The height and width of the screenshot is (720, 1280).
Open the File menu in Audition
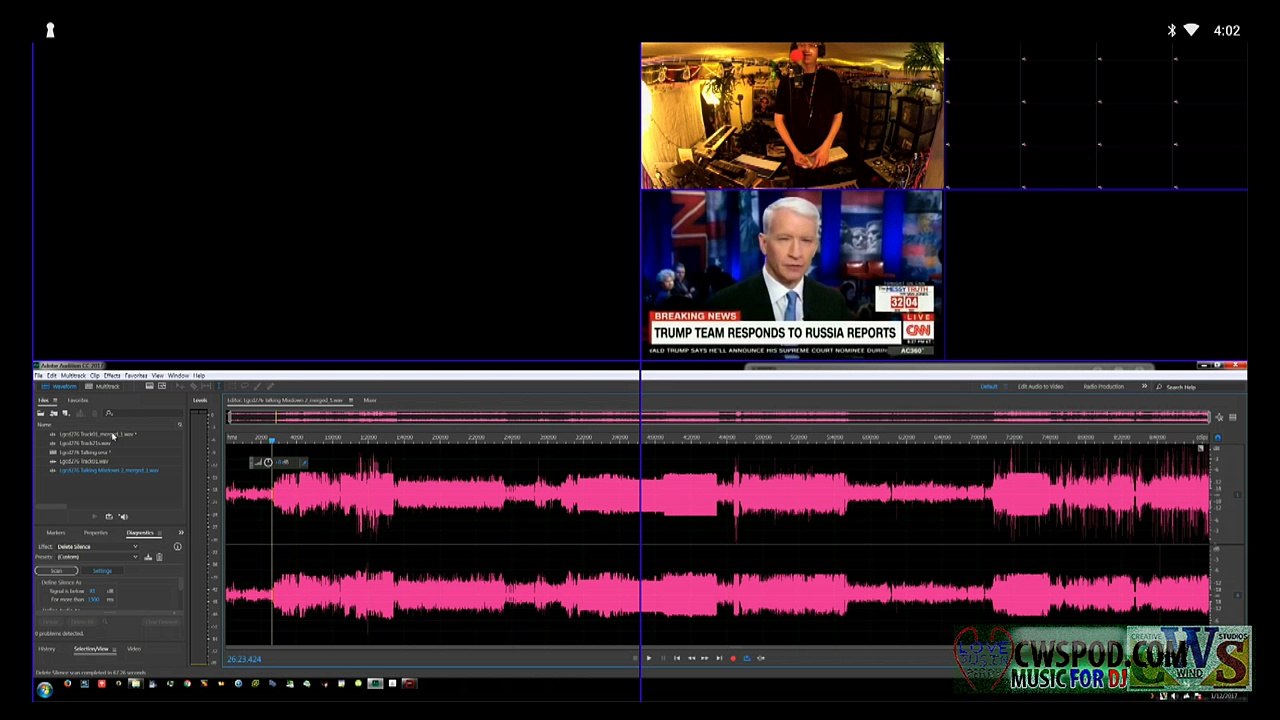coord(40,376)
